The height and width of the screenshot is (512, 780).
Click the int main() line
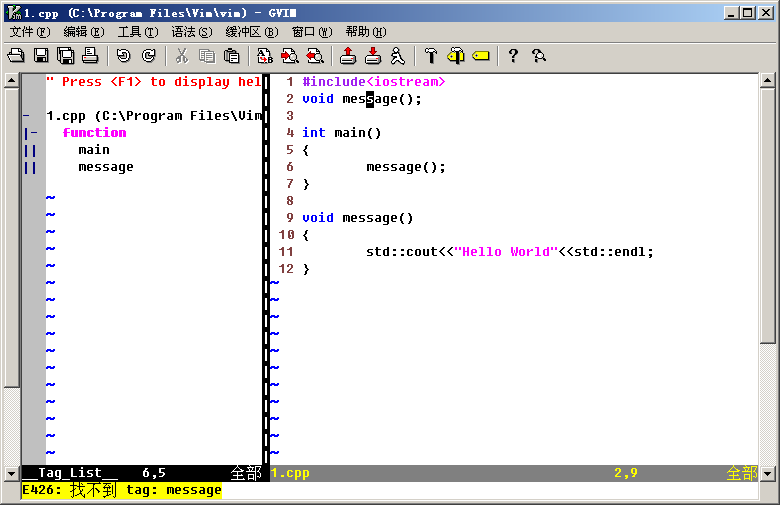click(x=342, y=133)
